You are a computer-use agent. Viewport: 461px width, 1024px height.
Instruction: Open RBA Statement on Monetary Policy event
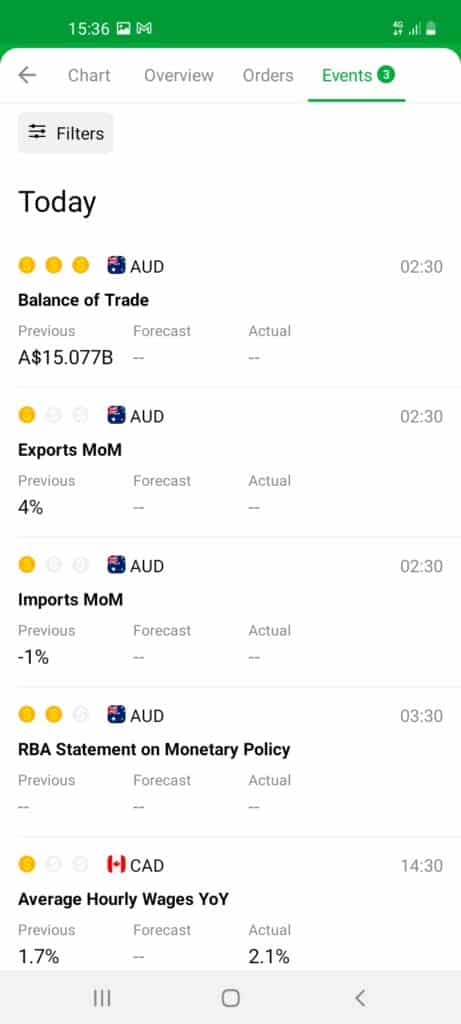[230, 761]
